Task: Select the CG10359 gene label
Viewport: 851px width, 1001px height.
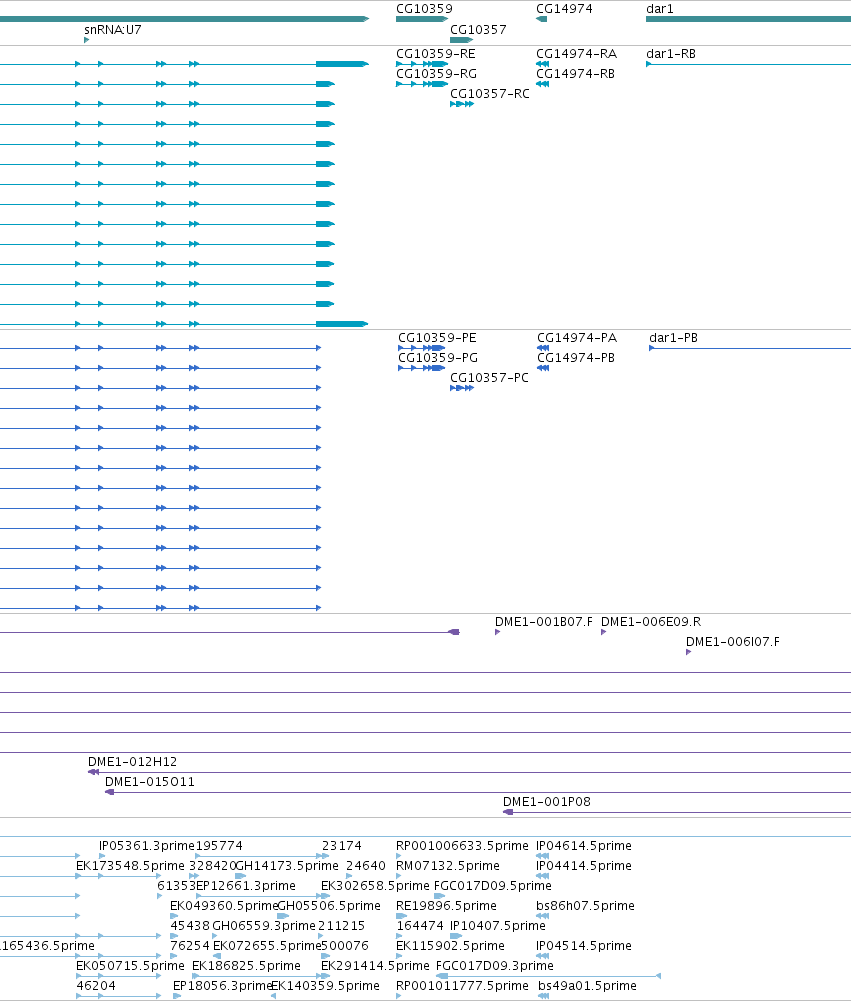Action: [x=424, y=9]
